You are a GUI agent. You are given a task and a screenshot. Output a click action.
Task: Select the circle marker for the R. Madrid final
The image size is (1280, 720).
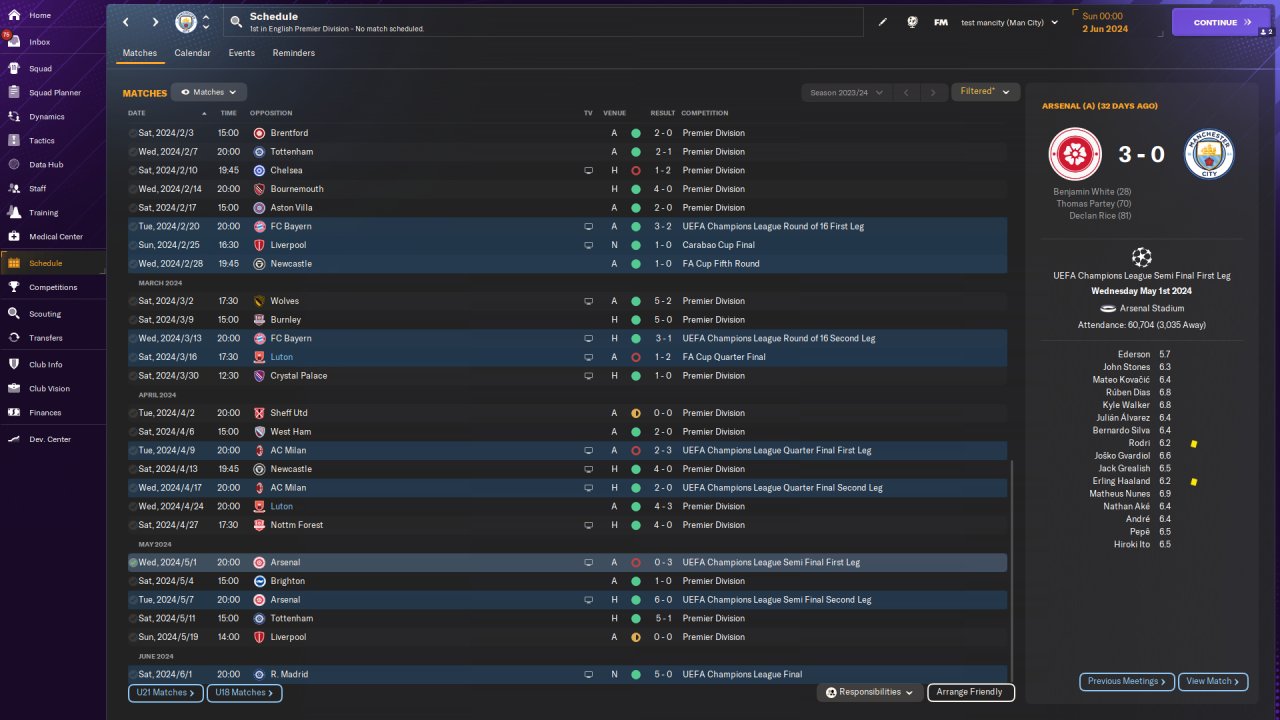click(133, 675)
